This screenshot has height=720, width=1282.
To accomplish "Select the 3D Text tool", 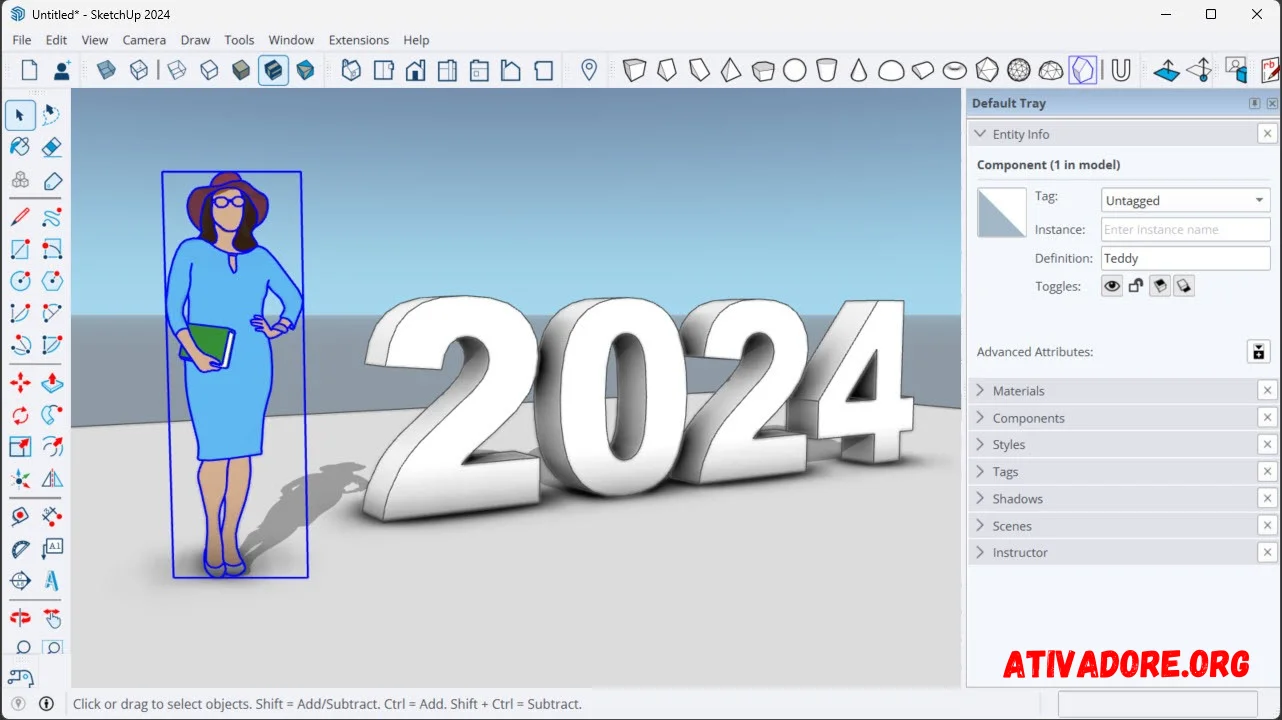I will (x=52, y=581).
